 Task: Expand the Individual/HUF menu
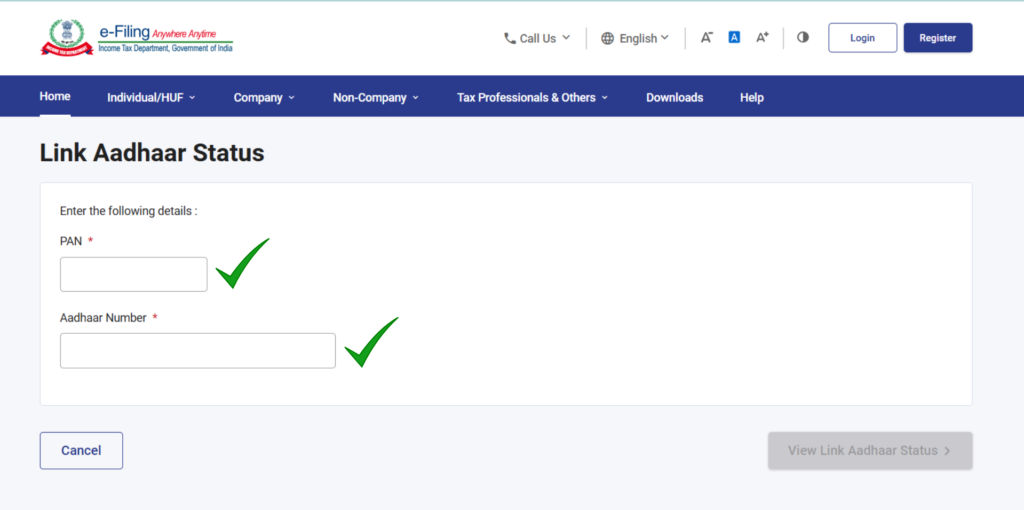point(151,98)
